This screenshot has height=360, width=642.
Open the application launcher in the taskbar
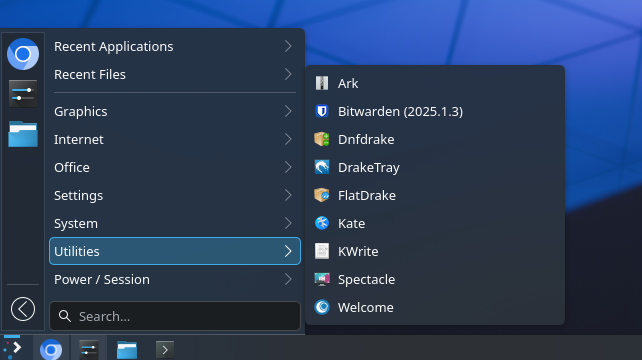13,348
